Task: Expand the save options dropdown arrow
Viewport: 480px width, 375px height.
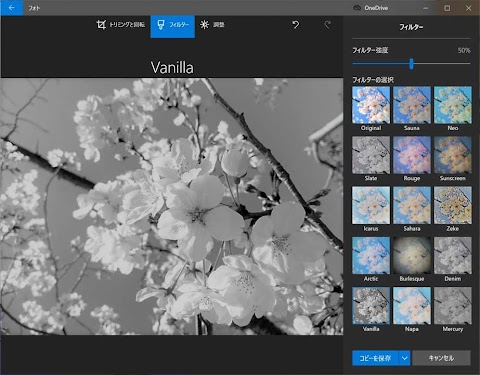Action: point(404,358)
